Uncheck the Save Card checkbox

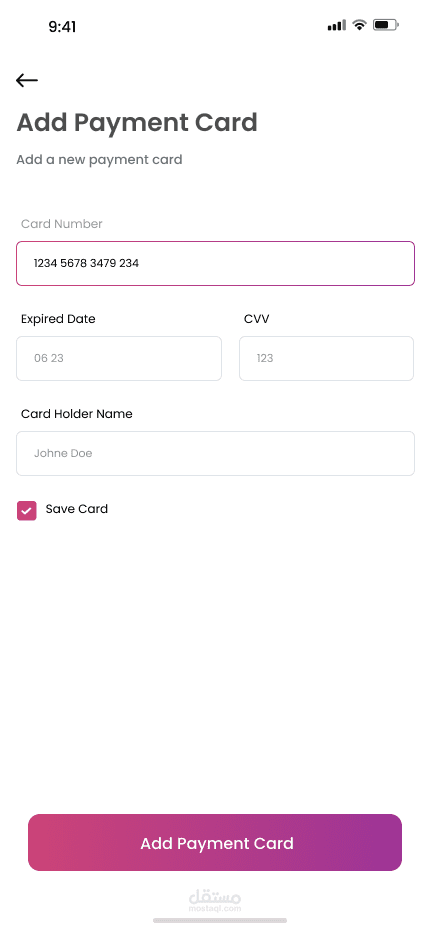tap(27, 511)
